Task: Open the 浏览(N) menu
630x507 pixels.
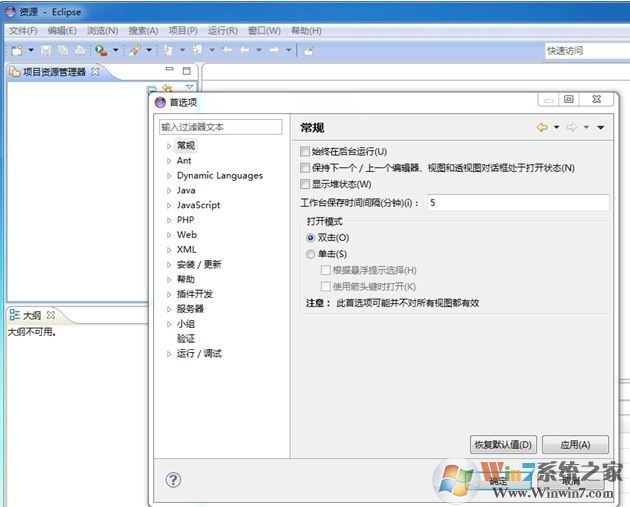Action: point(102,31)
